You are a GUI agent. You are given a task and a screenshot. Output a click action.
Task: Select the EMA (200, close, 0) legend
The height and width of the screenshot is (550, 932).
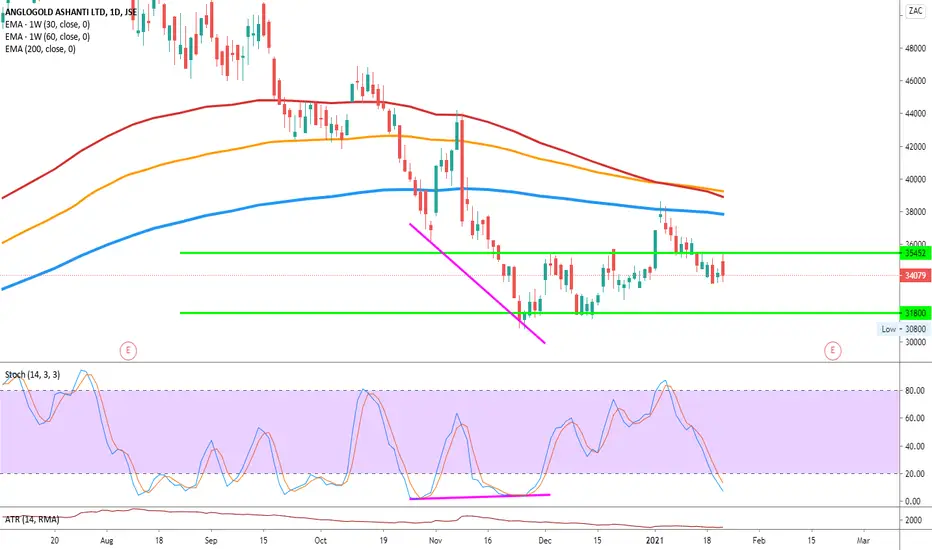pos(40,49)
